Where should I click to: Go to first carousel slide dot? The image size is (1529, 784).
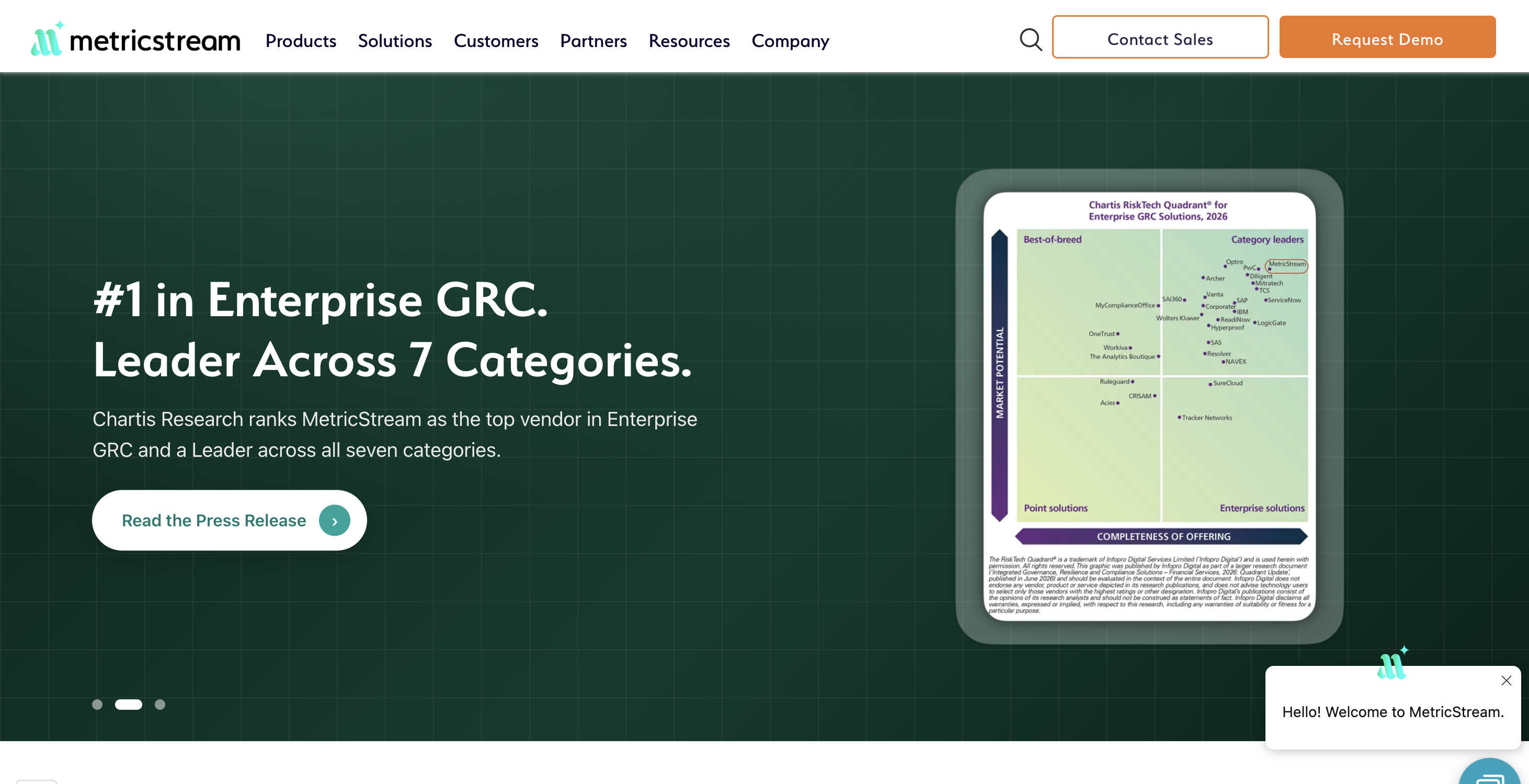tap(97, 705)
